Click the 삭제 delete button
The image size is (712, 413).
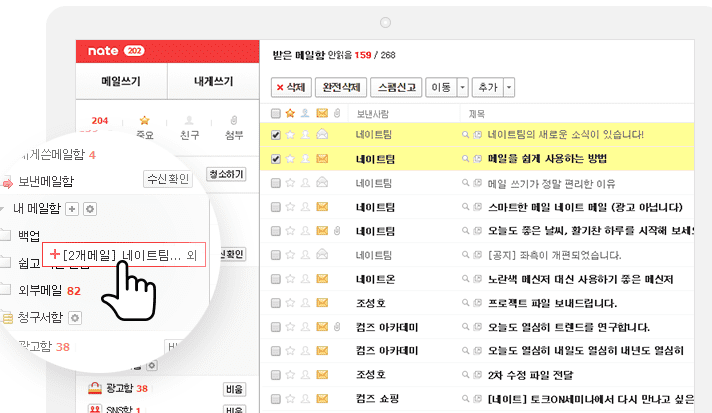click(291, 87)
